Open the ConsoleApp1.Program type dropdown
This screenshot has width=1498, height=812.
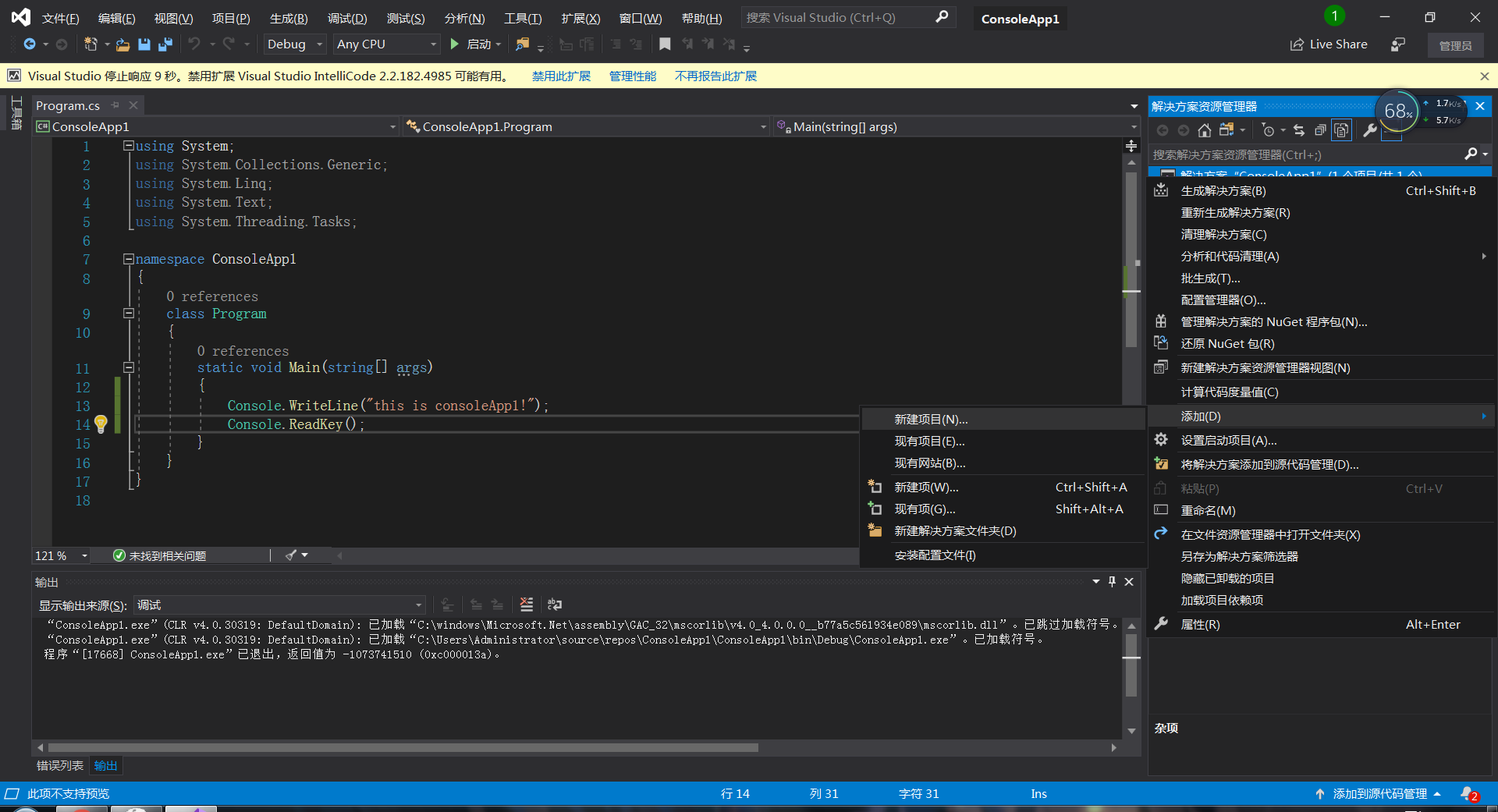[586, 126]
